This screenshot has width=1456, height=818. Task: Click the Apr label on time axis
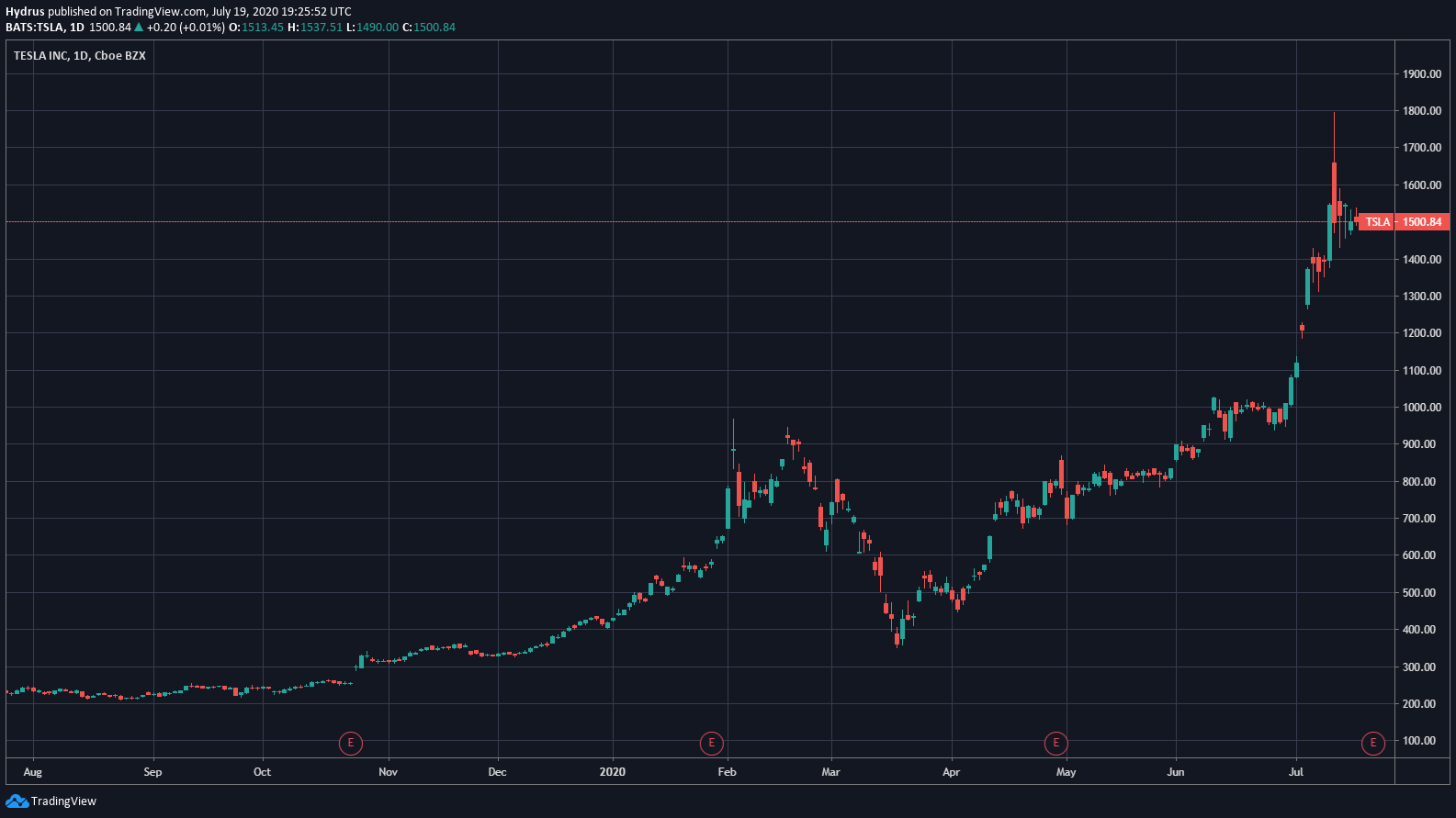tap(951, 772)
